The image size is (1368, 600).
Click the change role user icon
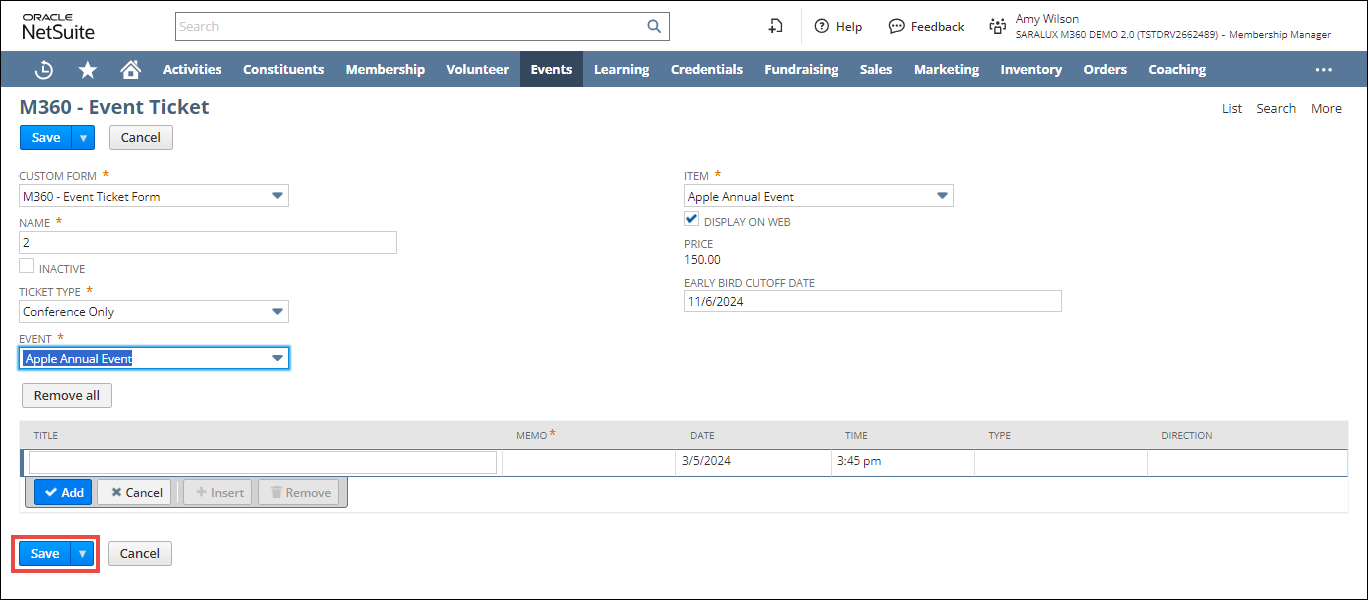coord(997,27)
